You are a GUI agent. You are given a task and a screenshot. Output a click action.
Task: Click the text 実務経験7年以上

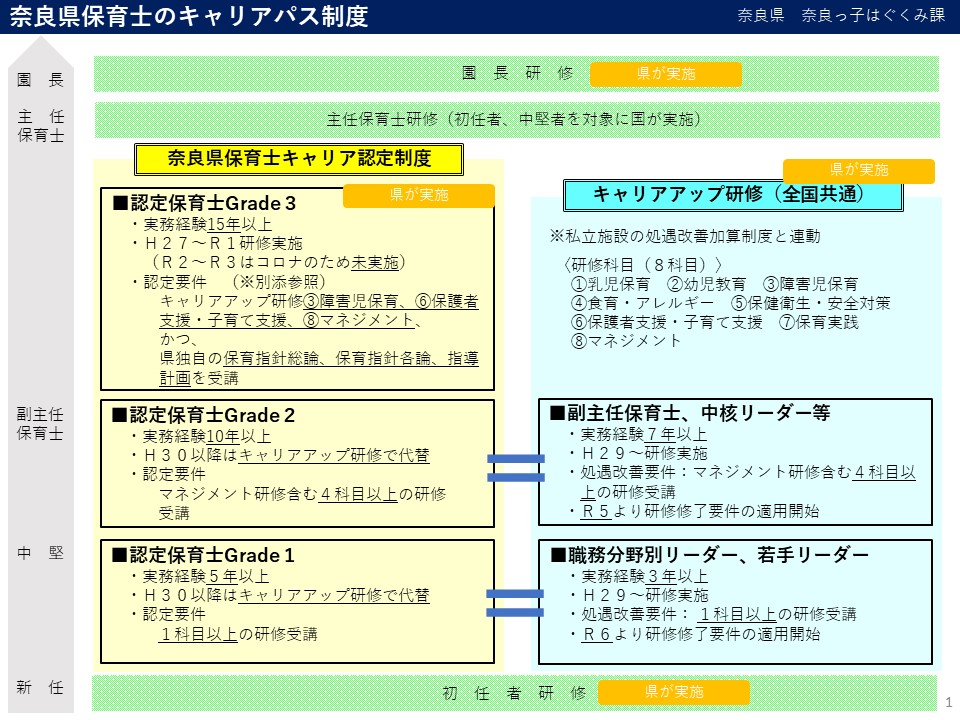tap(643, 435)
